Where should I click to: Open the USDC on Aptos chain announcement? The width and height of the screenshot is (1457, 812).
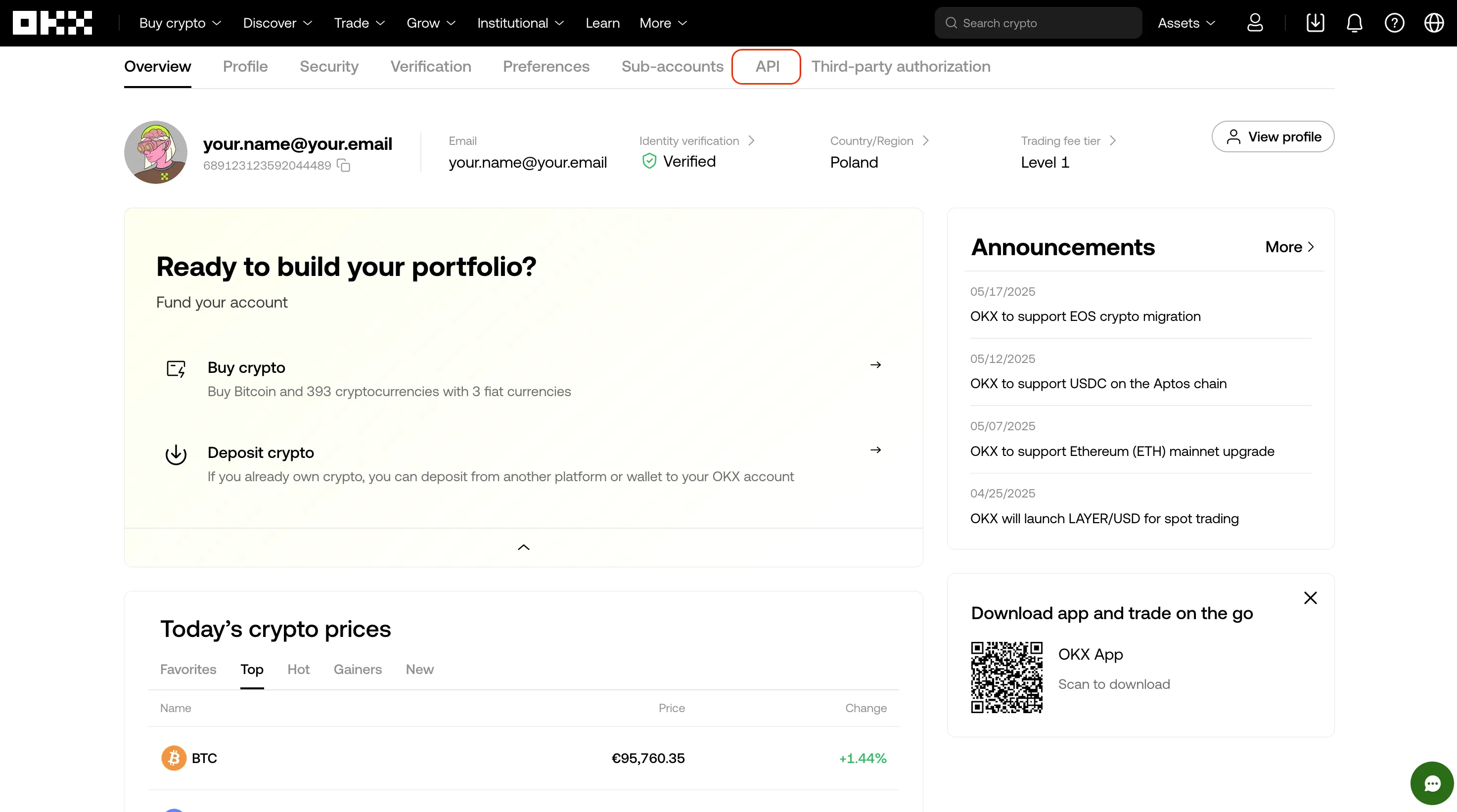tap(1098, 383)
